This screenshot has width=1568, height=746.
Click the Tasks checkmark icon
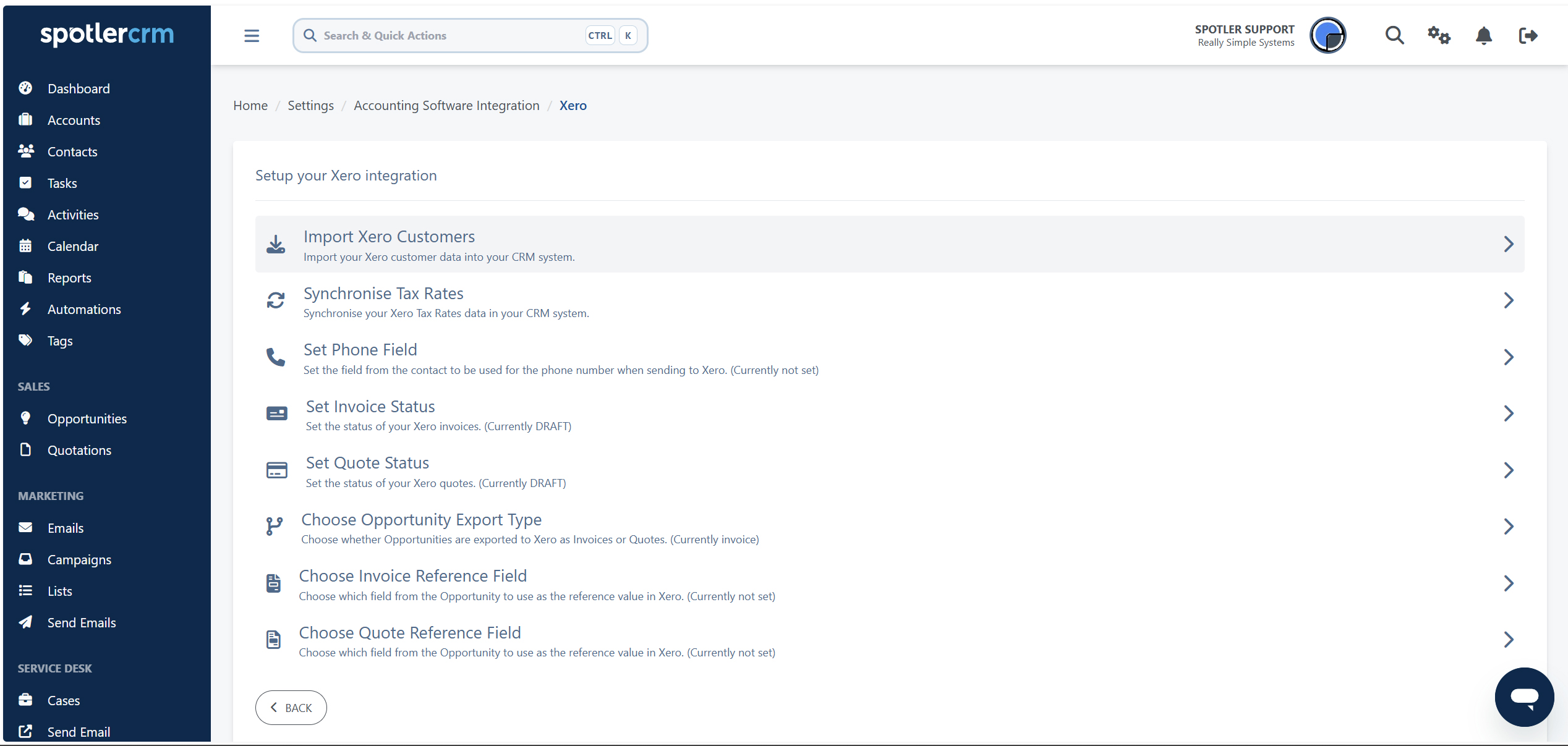(25, 182)
